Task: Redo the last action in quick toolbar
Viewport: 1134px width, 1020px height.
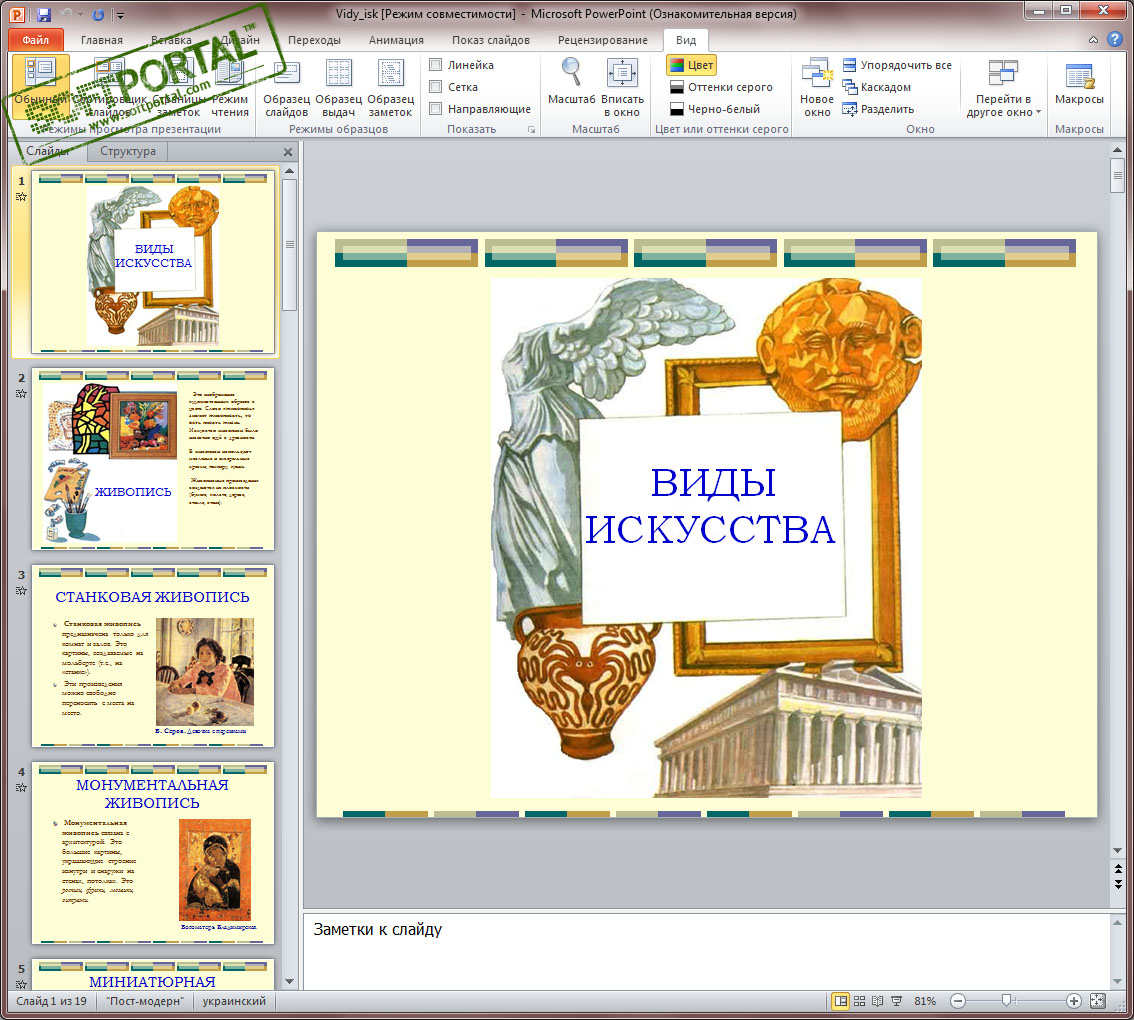Action: click(x=98, y=14)
